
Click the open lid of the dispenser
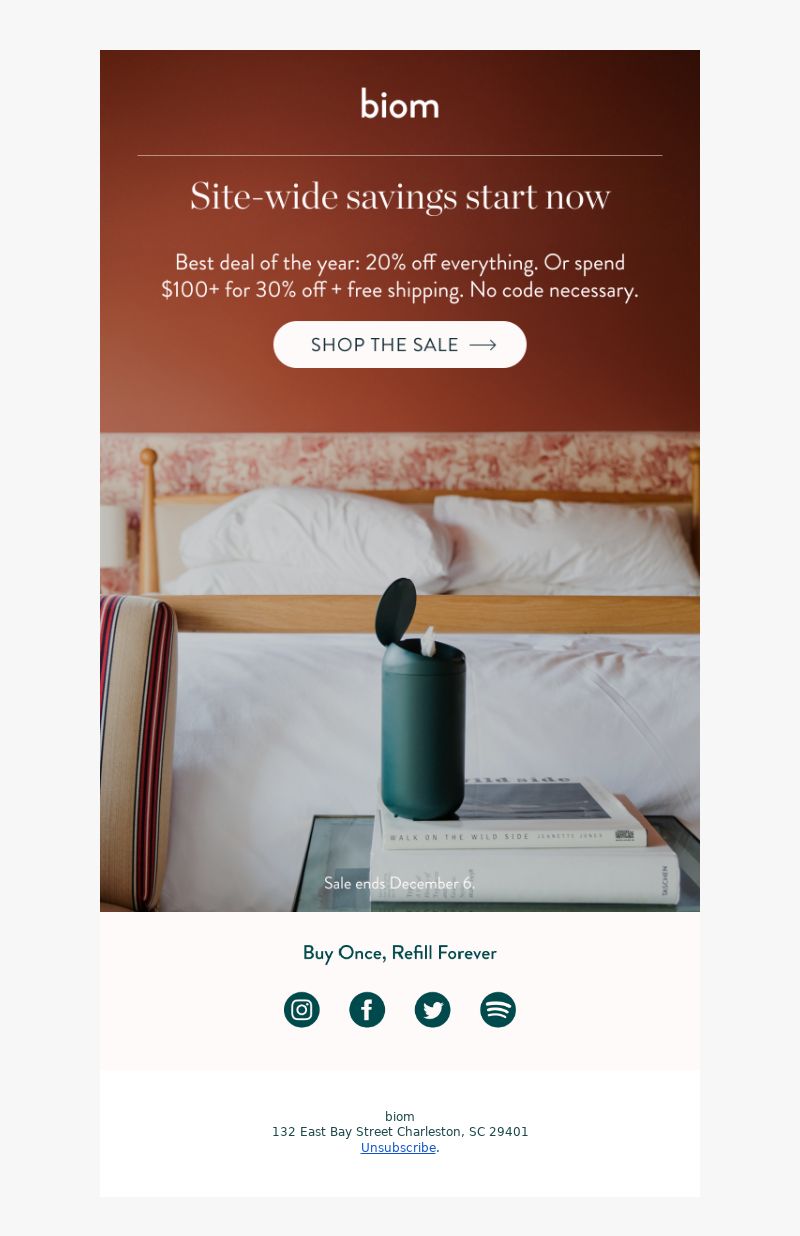pos(396,612)
